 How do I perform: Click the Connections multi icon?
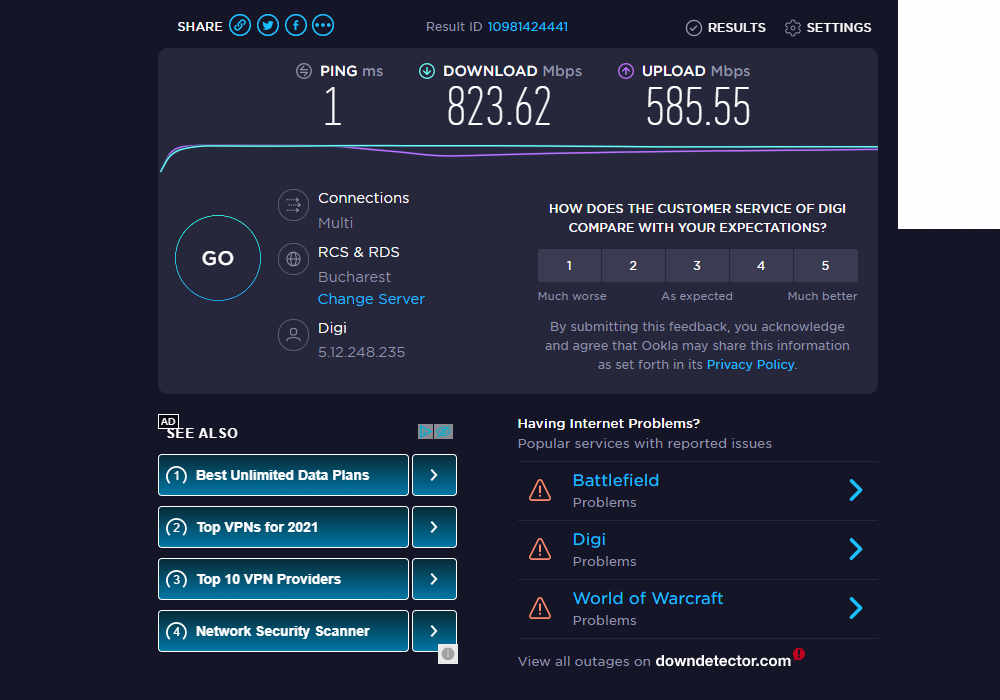coord(293,205)
